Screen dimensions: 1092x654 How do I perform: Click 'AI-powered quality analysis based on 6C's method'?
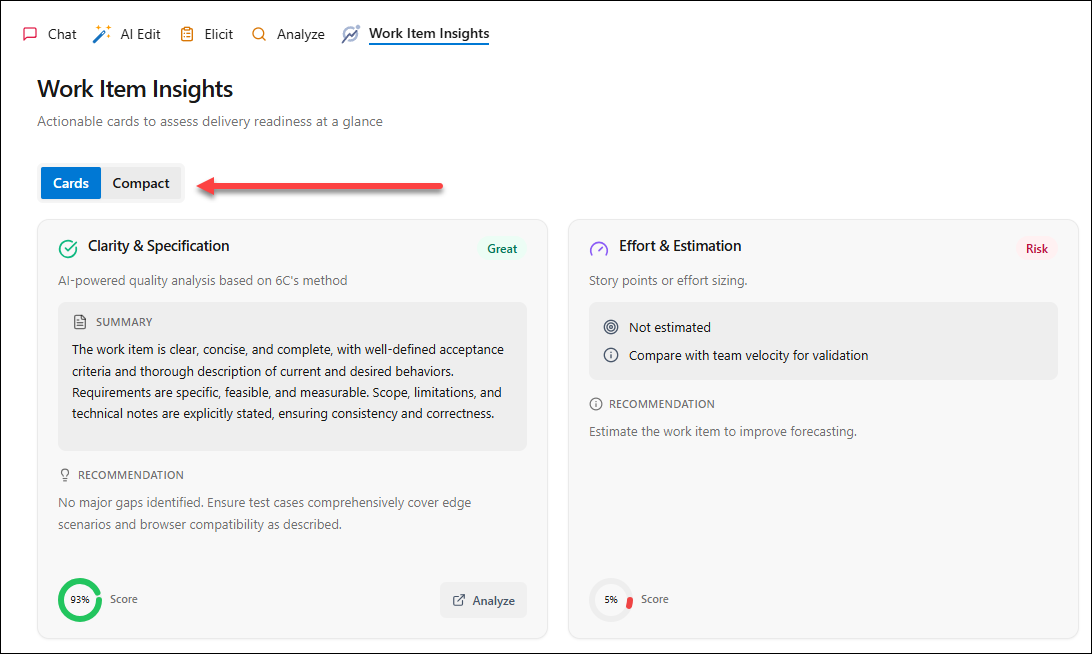click(203, 281)
